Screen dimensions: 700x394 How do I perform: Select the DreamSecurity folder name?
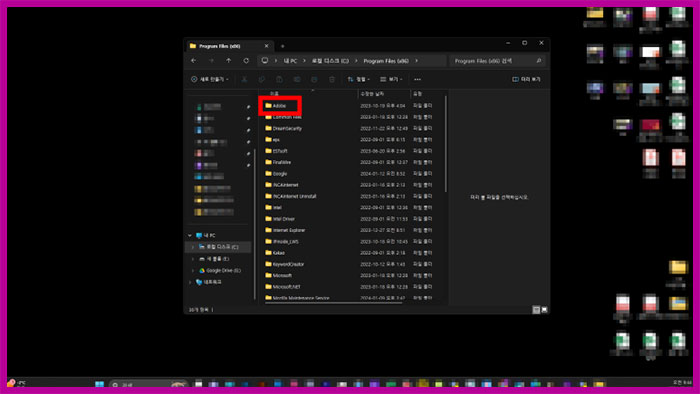coord(287,128)
